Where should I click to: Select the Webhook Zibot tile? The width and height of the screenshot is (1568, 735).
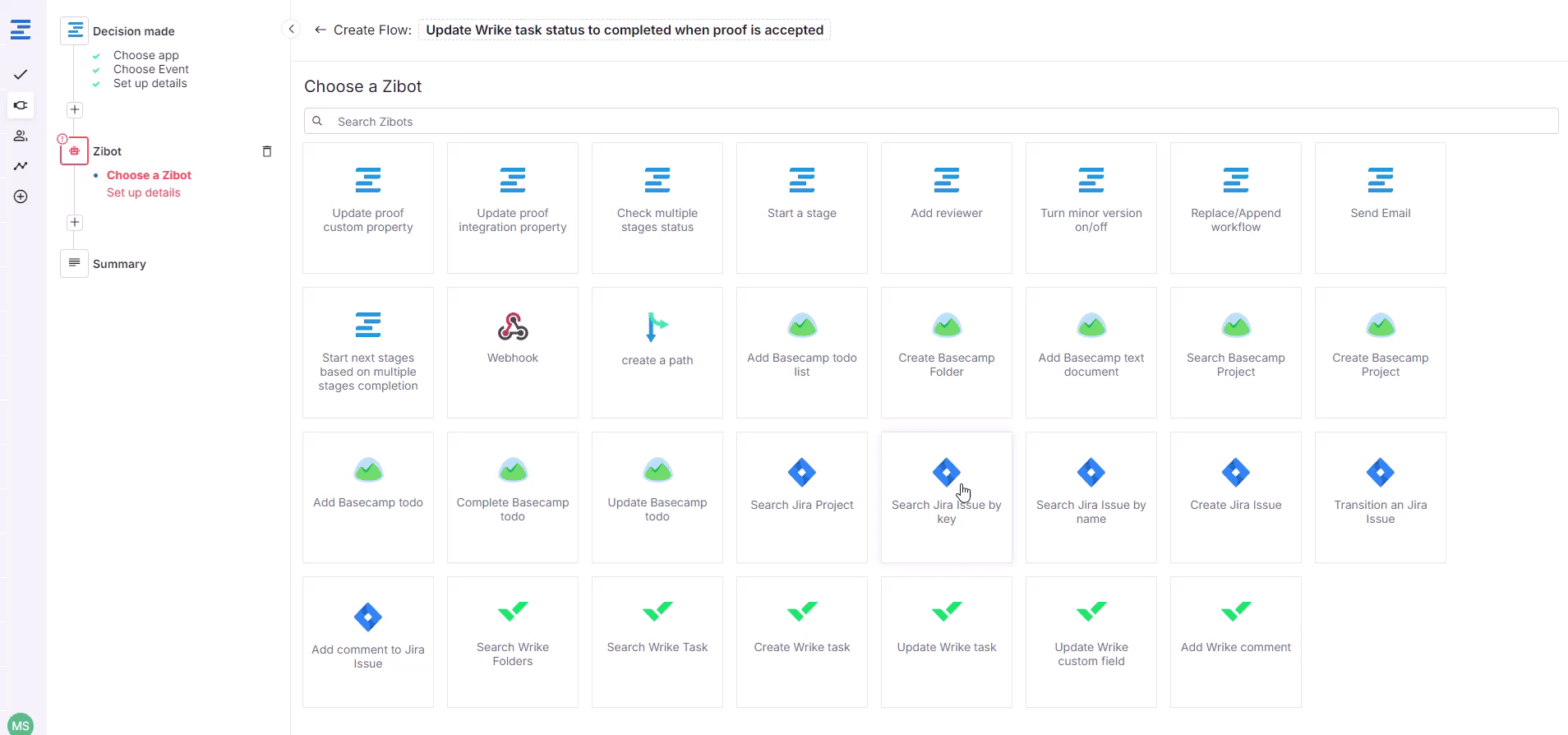pos(513,352)
